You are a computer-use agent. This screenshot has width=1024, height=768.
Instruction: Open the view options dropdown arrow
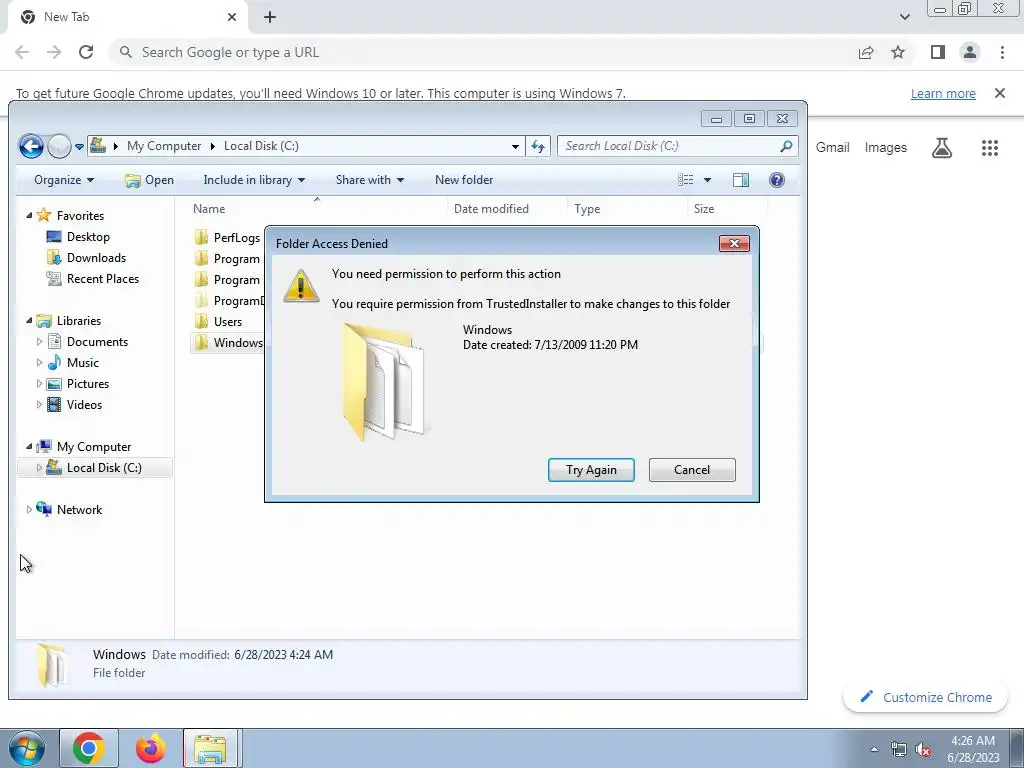[707, 180]
